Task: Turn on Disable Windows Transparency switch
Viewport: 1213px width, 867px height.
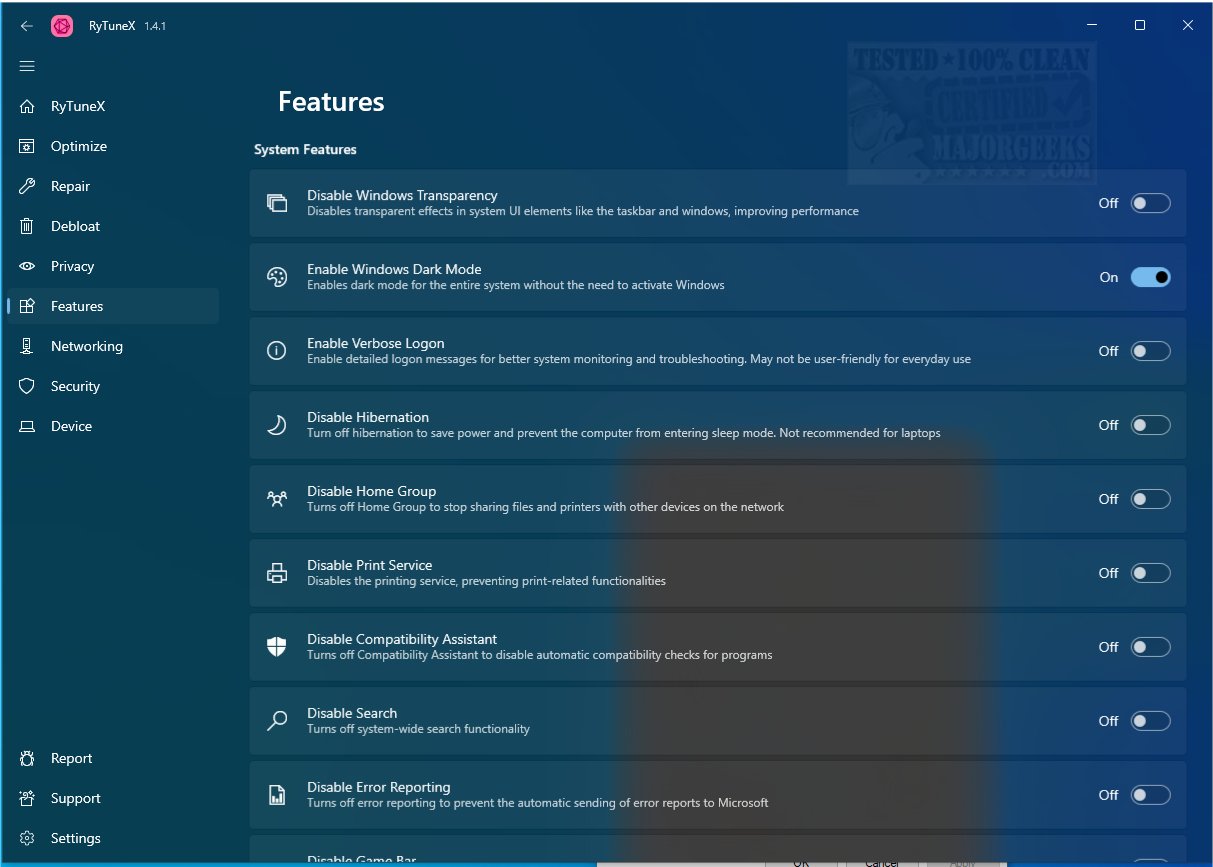Action: pyautogui.click(x=1150, y=203)
